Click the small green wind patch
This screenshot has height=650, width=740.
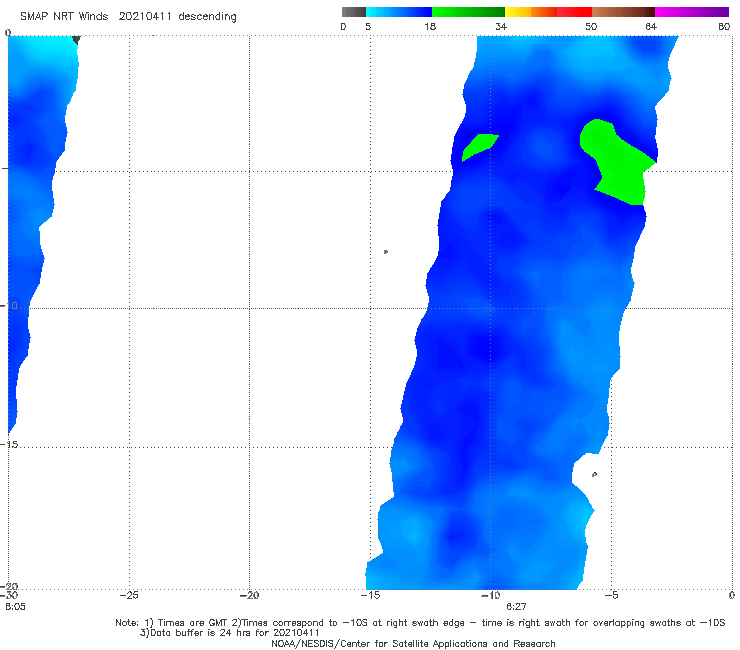pyautogui.click(x=479, y=146)
